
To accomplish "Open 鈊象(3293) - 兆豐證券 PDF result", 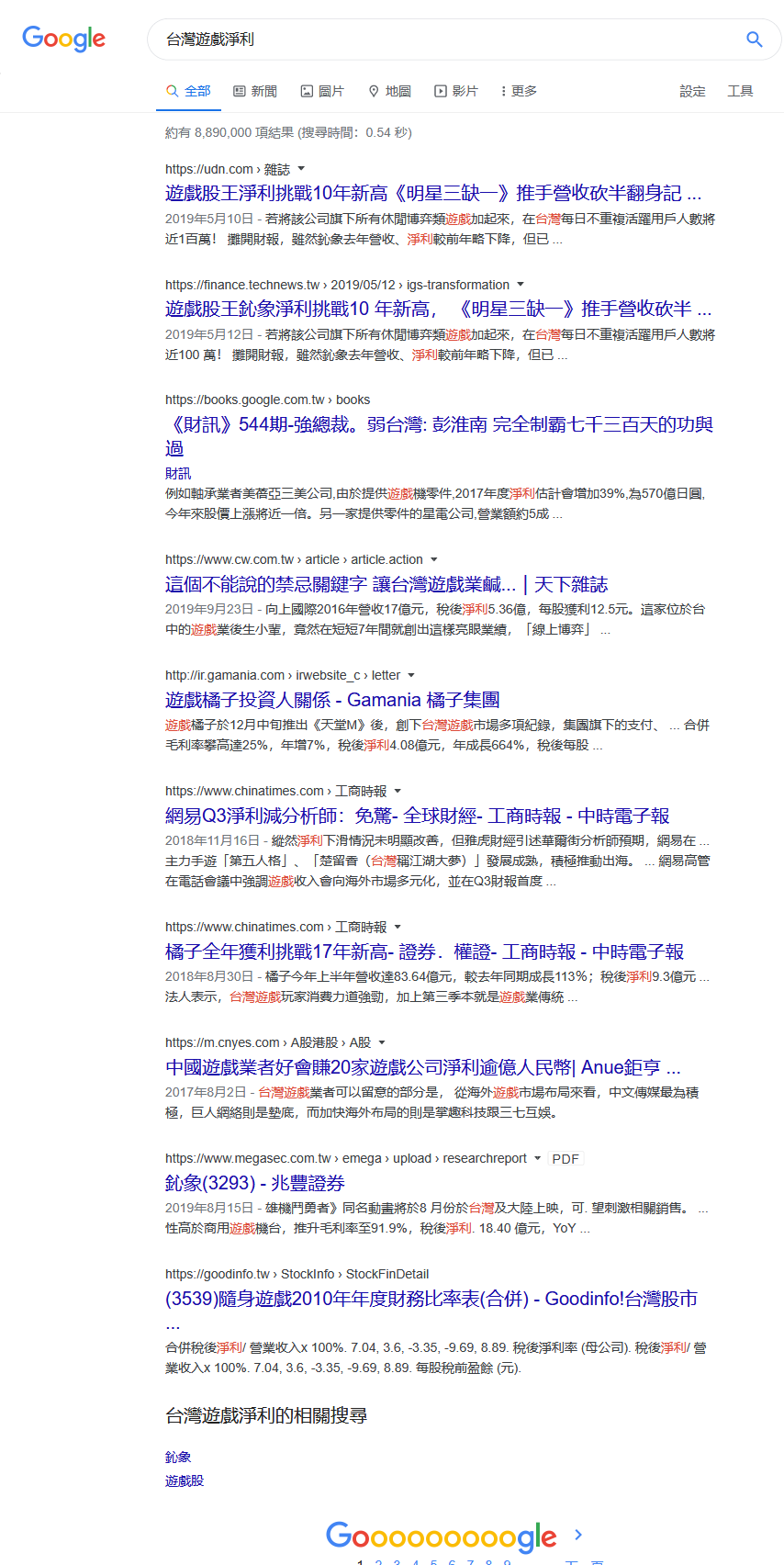I will click(255, 1183).
